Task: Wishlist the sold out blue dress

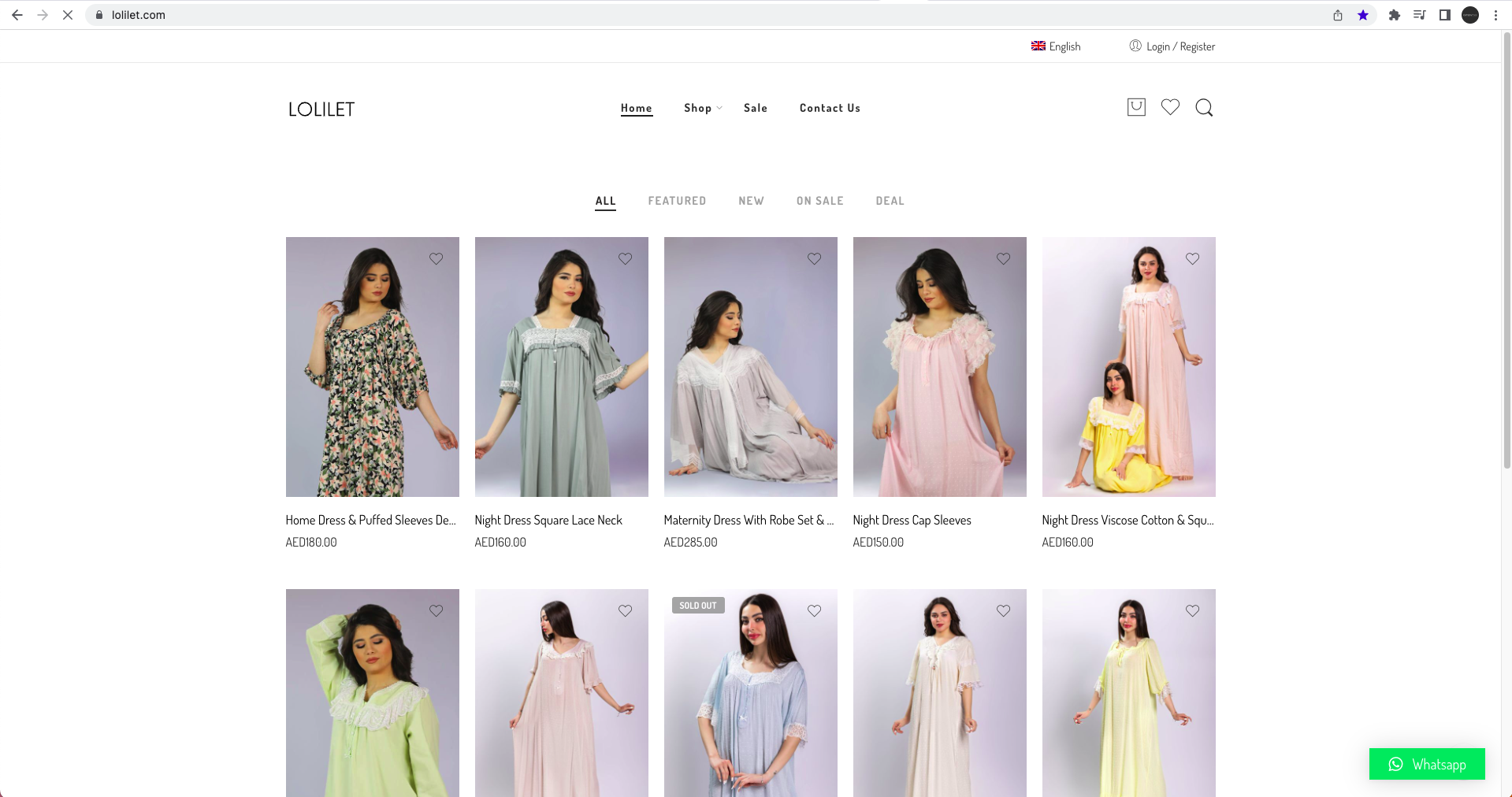Action: tap(815, 610)
